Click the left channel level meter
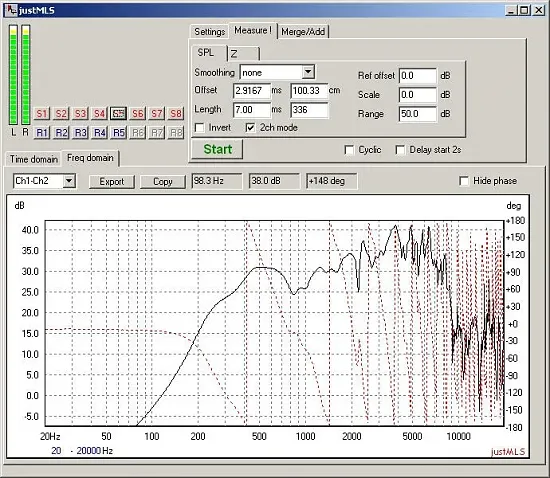The height and width of the screenshot is (478, 550). (13, 75)
